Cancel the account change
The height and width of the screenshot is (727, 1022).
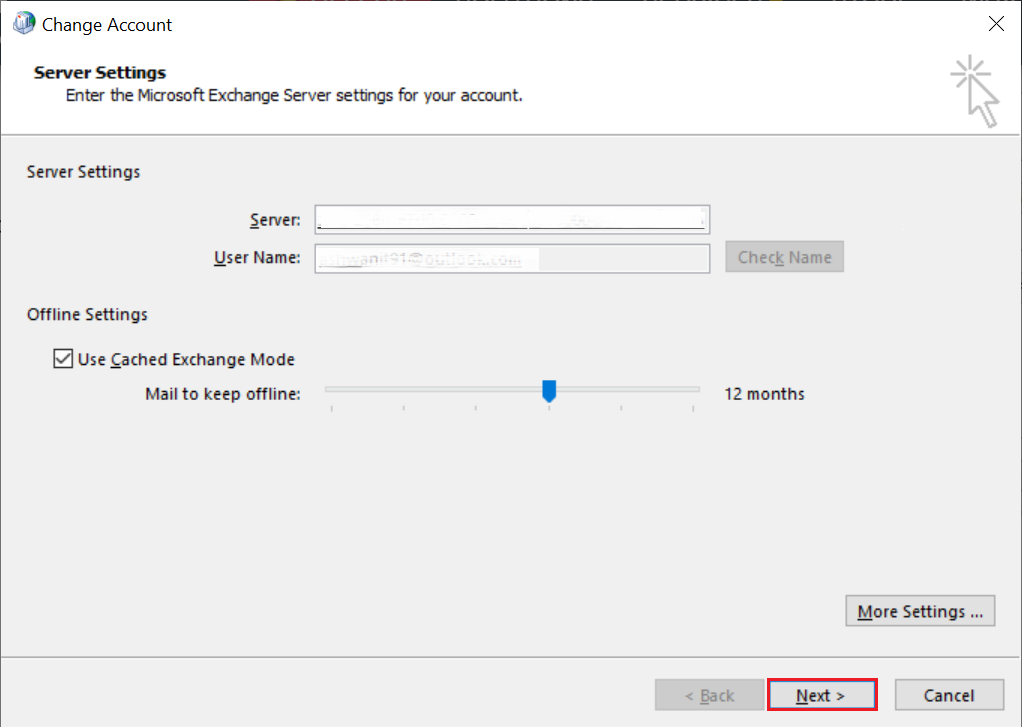948,695
